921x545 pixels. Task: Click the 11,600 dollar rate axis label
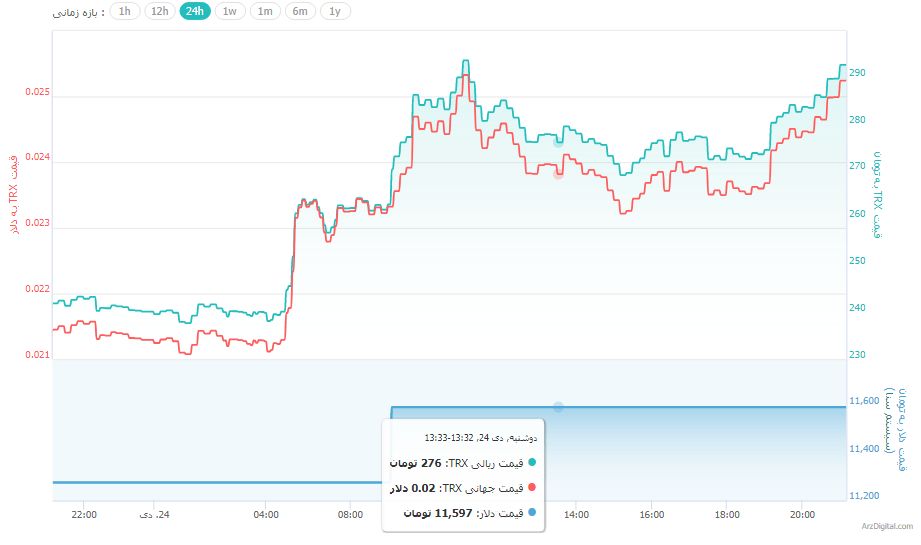click(x=863, y=401)
